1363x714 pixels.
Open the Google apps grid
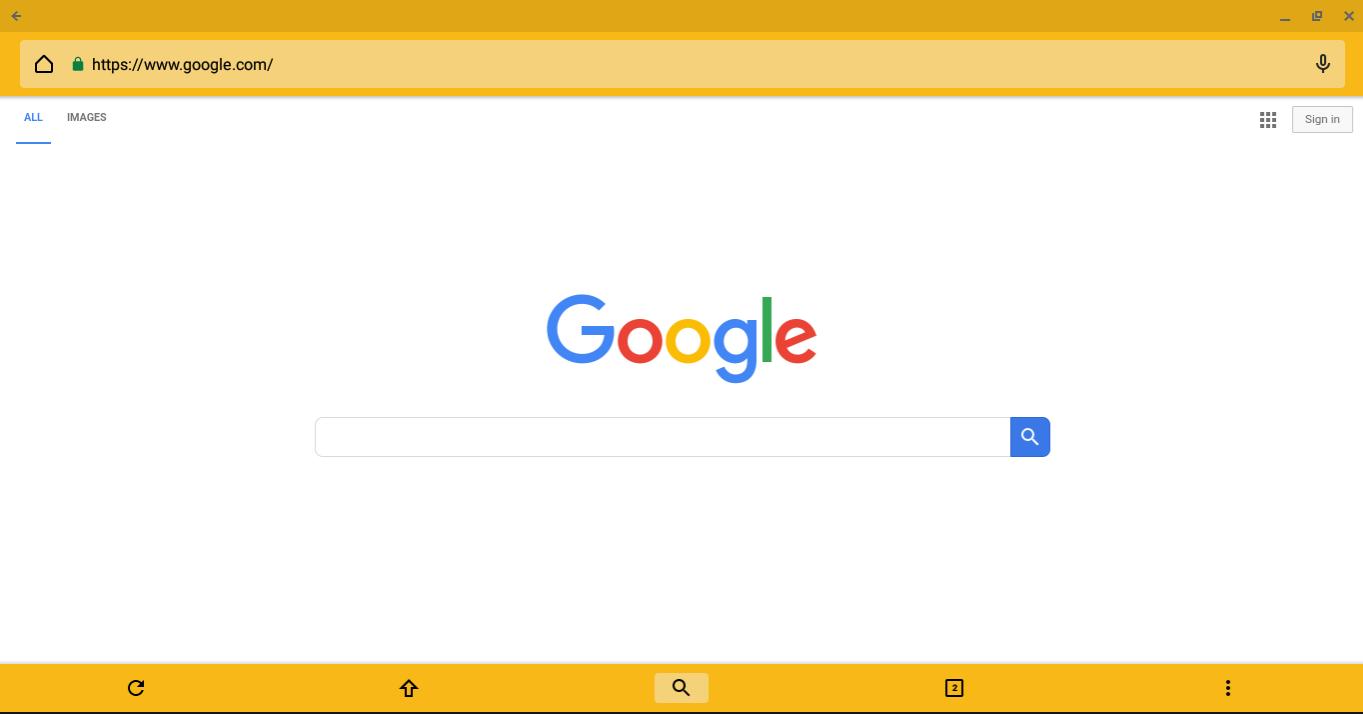click(1268, 120)
